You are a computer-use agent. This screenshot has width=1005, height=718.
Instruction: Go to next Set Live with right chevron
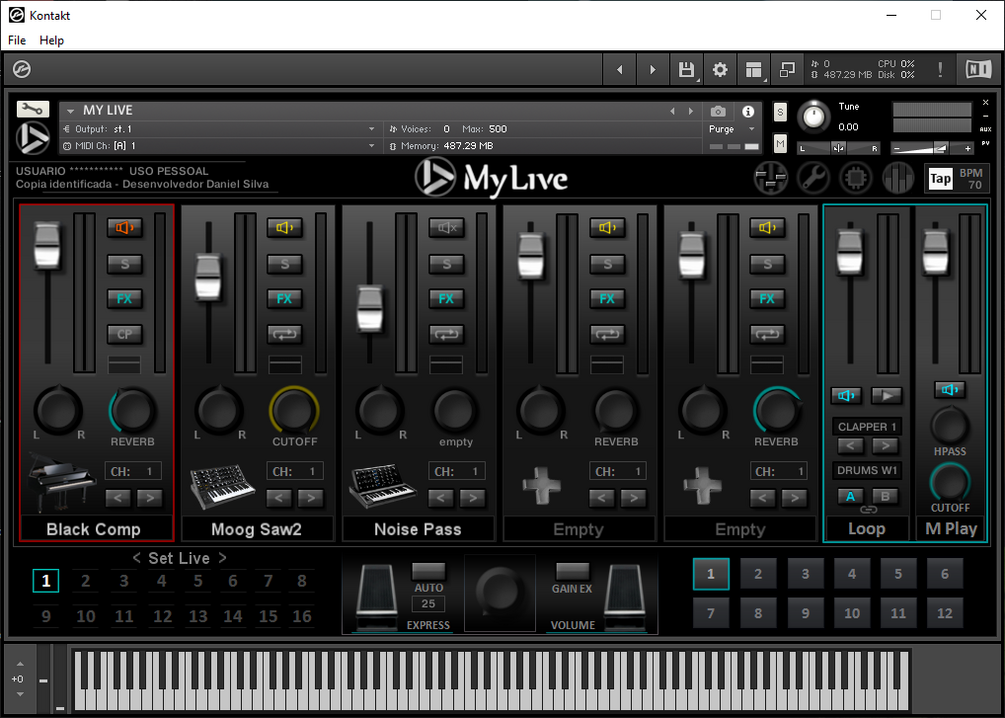coord(222,558)
